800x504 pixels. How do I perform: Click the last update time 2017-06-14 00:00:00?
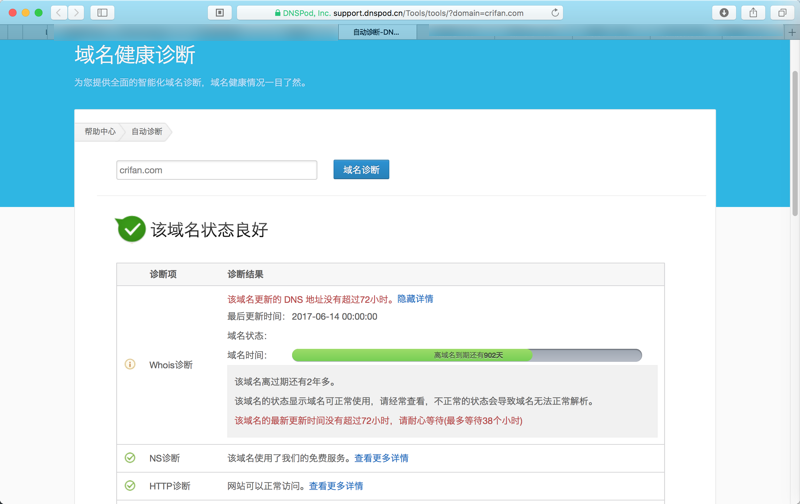click(x=335, y=317)
